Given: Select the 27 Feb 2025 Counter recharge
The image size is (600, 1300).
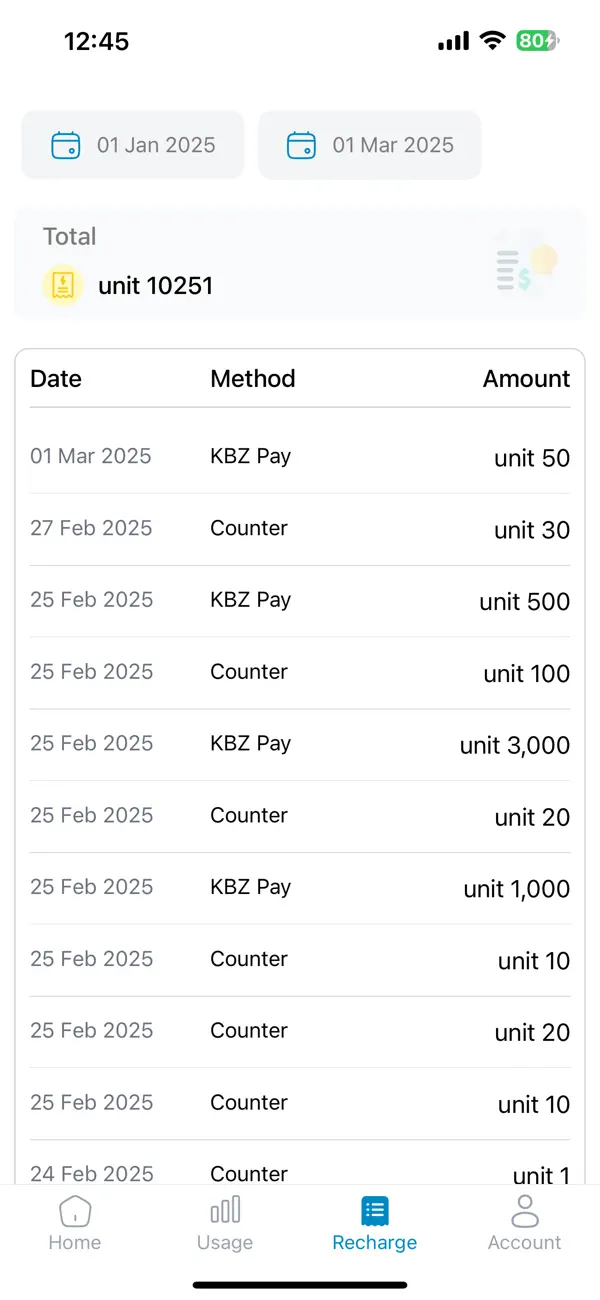Looking at the screenshot, I should pyautogui.click(x=300, y=529).
